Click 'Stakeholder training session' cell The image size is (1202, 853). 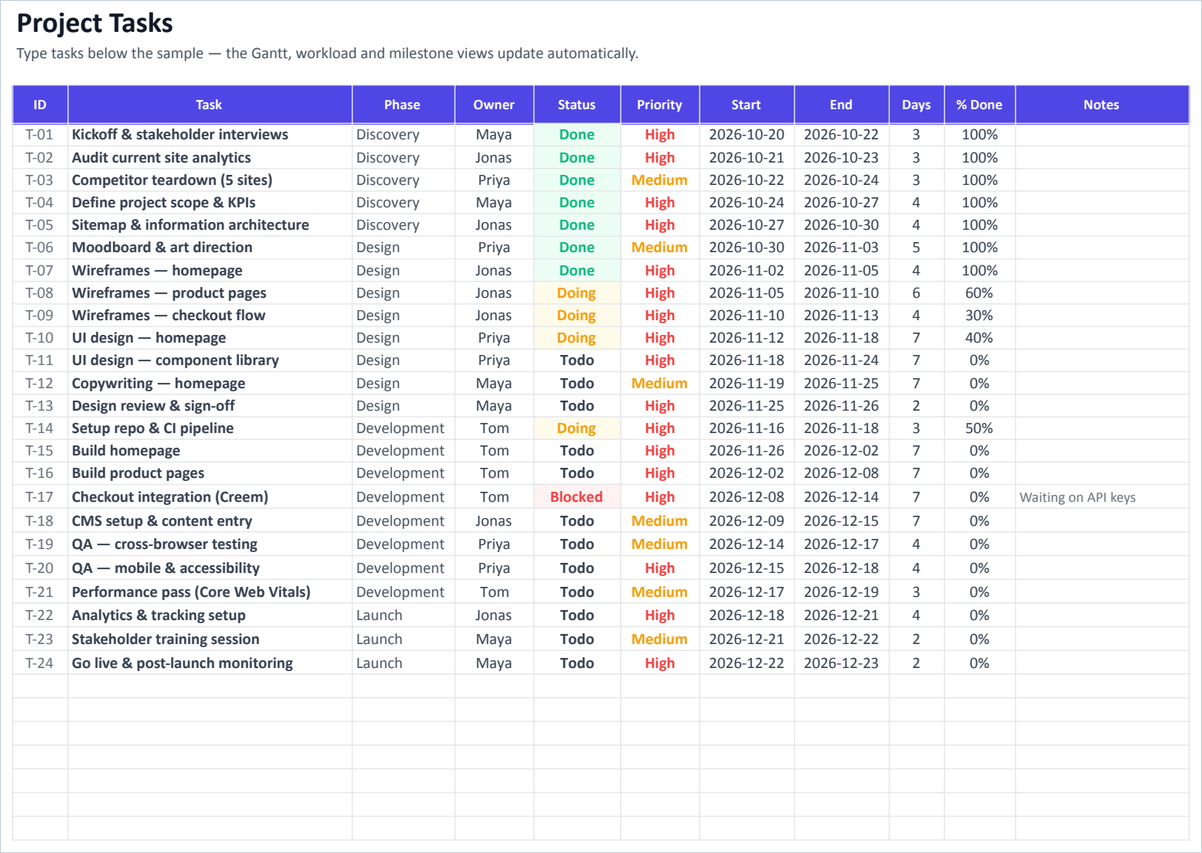coord(210,639)
